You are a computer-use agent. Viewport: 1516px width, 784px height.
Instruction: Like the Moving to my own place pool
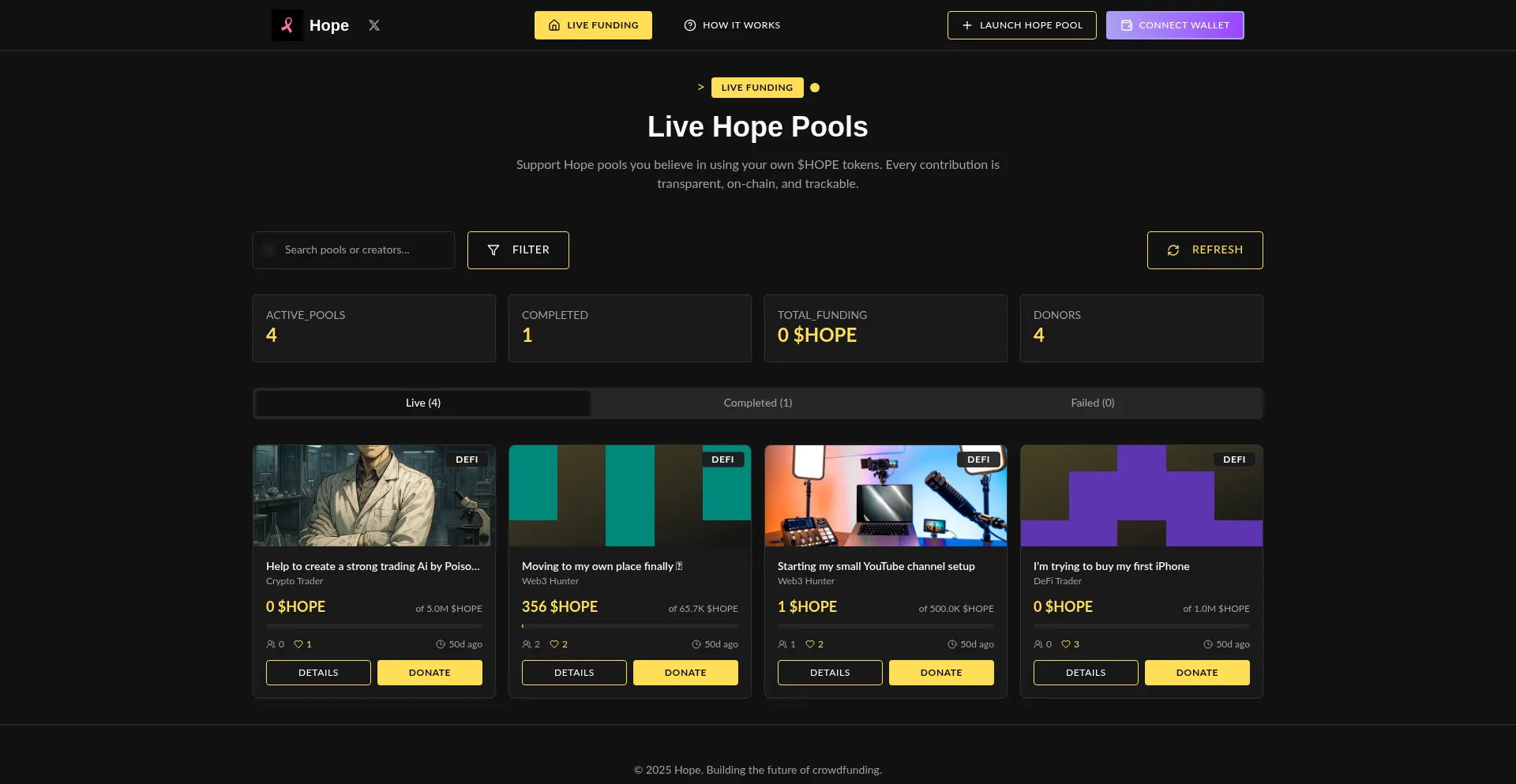click(x=554, y=644)
